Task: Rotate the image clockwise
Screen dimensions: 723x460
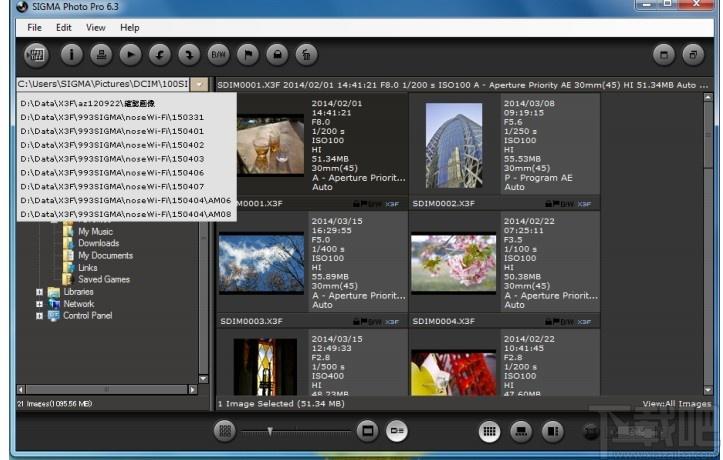Action: tap(189, 55)
